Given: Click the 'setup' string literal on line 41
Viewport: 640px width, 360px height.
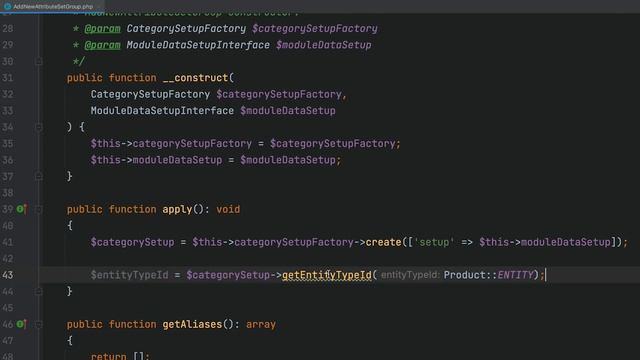Looking at the screenshot, I should 434,242.
